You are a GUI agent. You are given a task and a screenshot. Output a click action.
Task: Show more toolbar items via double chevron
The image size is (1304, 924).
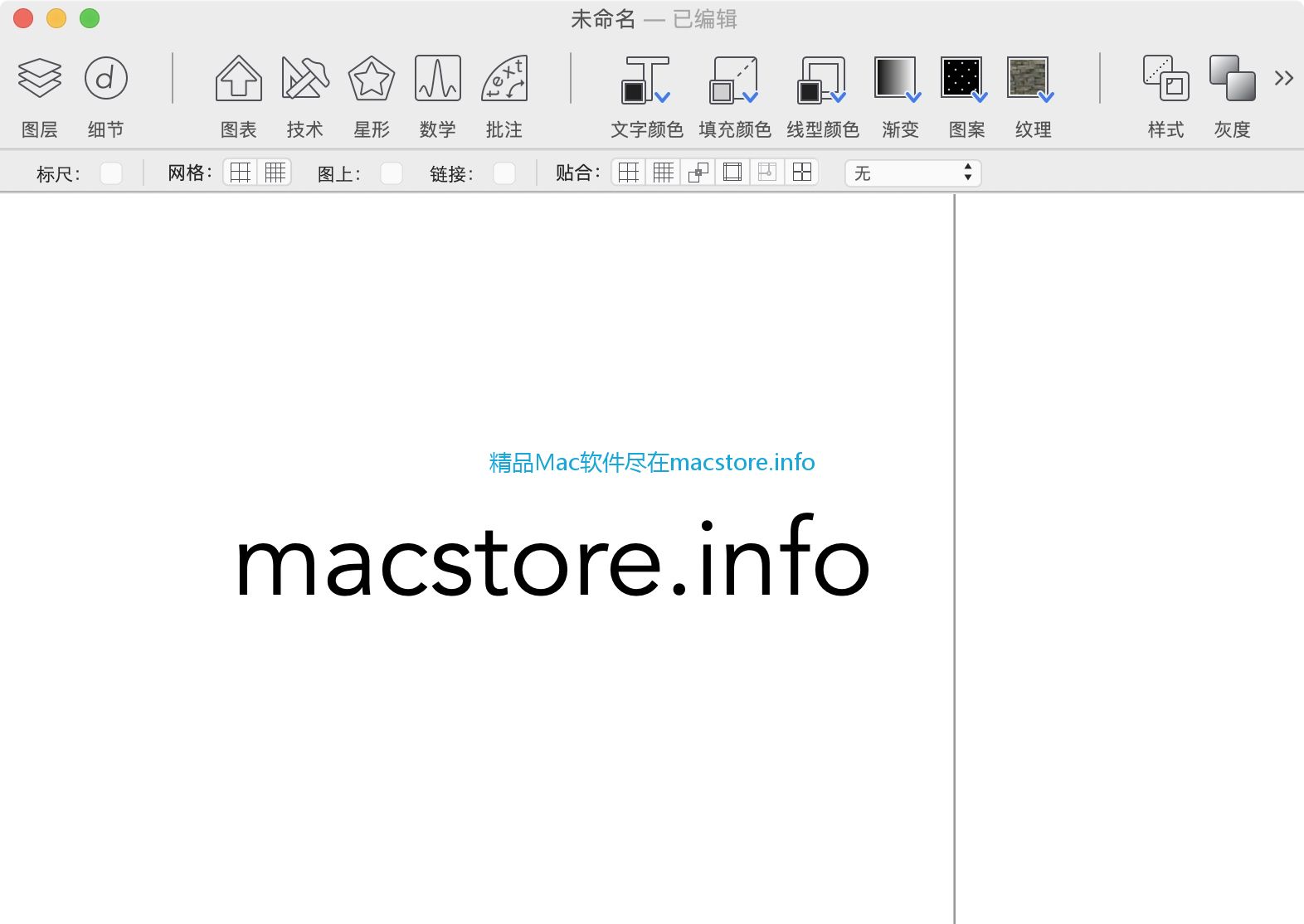coord(1284,79)
